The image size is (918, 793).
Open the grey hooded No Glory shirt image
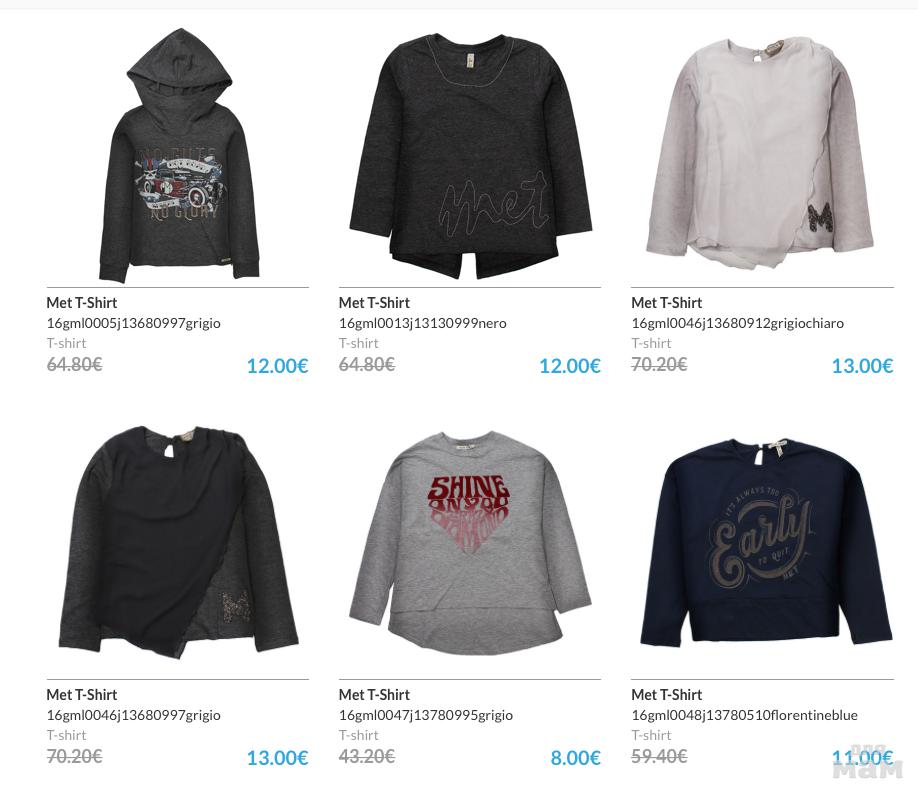point(179,155)
